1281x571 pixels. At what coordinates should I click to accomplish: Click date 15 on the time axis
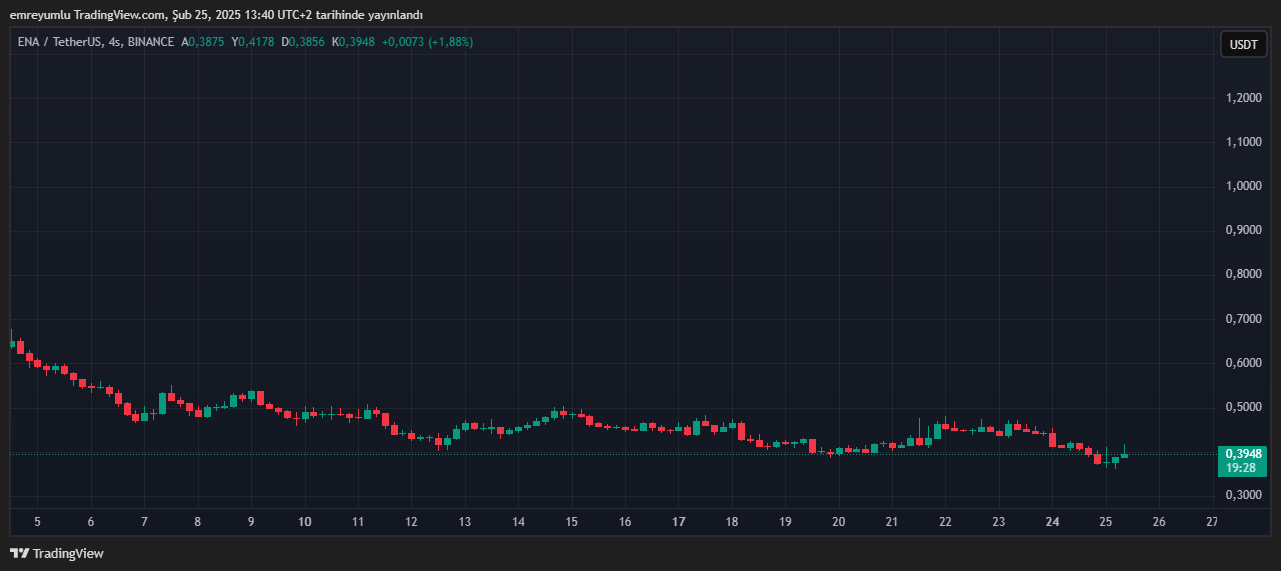[571, 522]
